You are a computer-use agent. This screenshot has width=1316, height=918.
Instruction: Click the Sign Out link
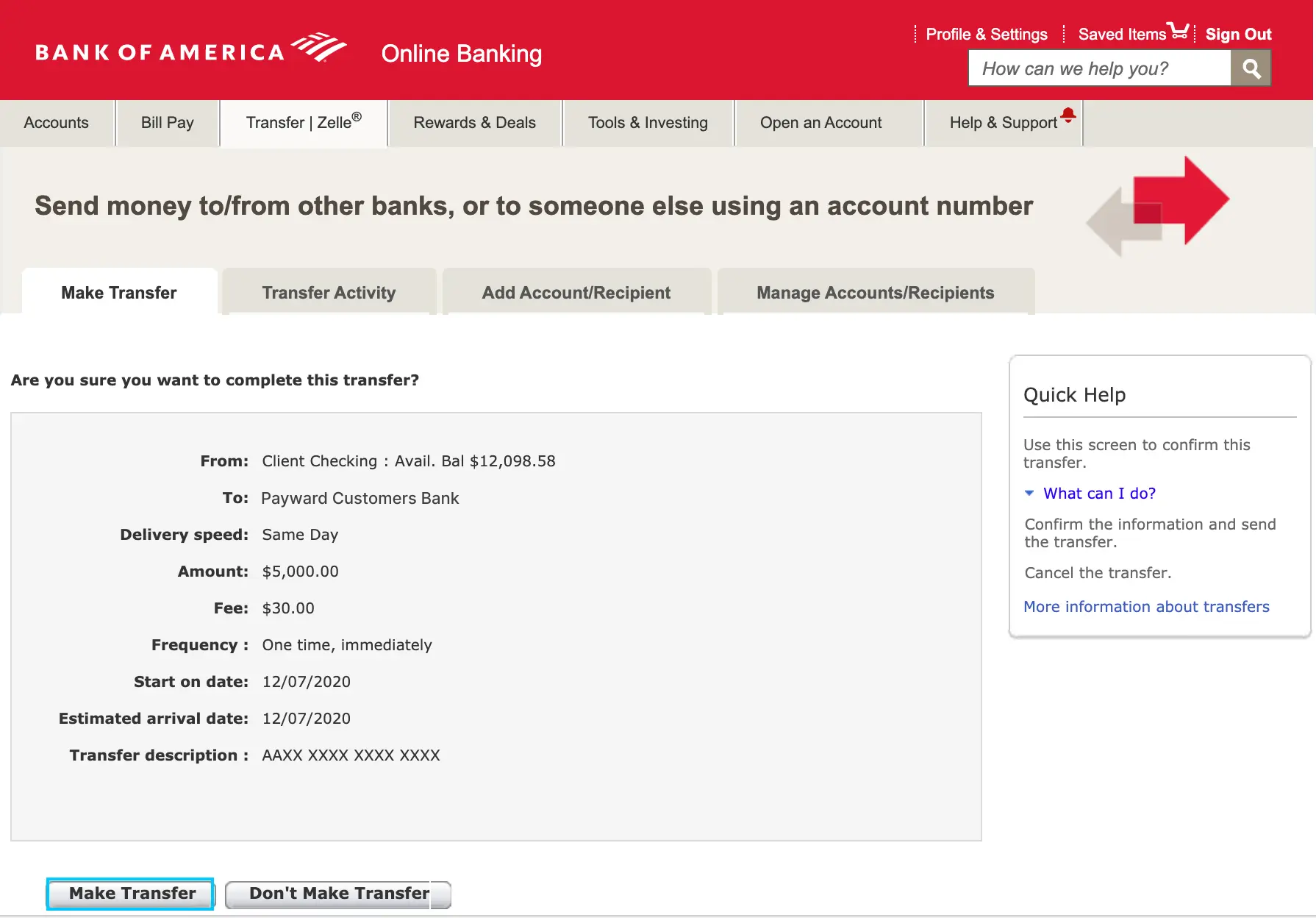point(1239,34)
